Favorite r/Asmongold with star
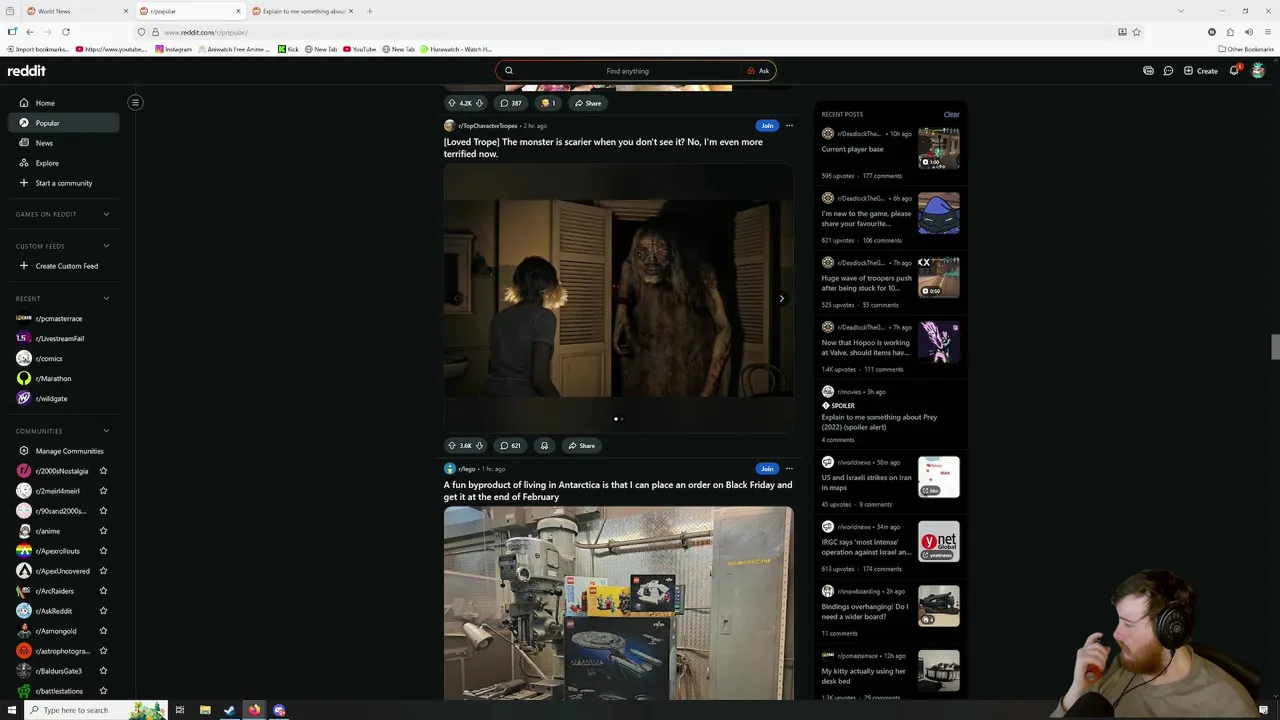 point(103,631)
